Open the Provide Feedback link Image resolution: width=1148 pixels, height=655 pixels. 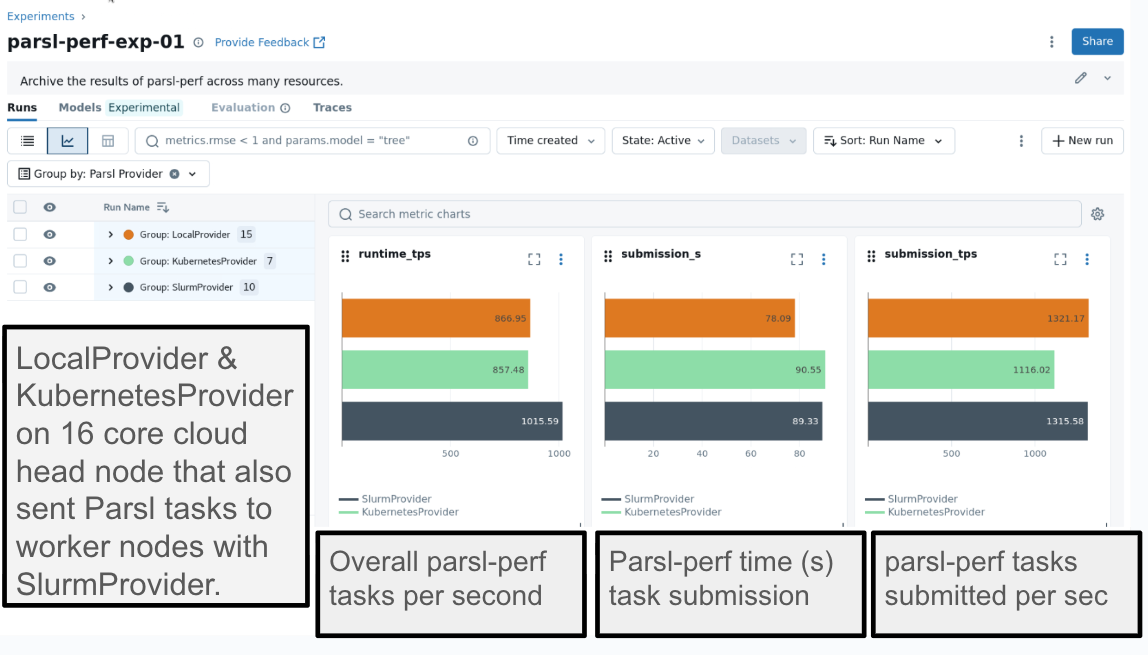point(270,42)
